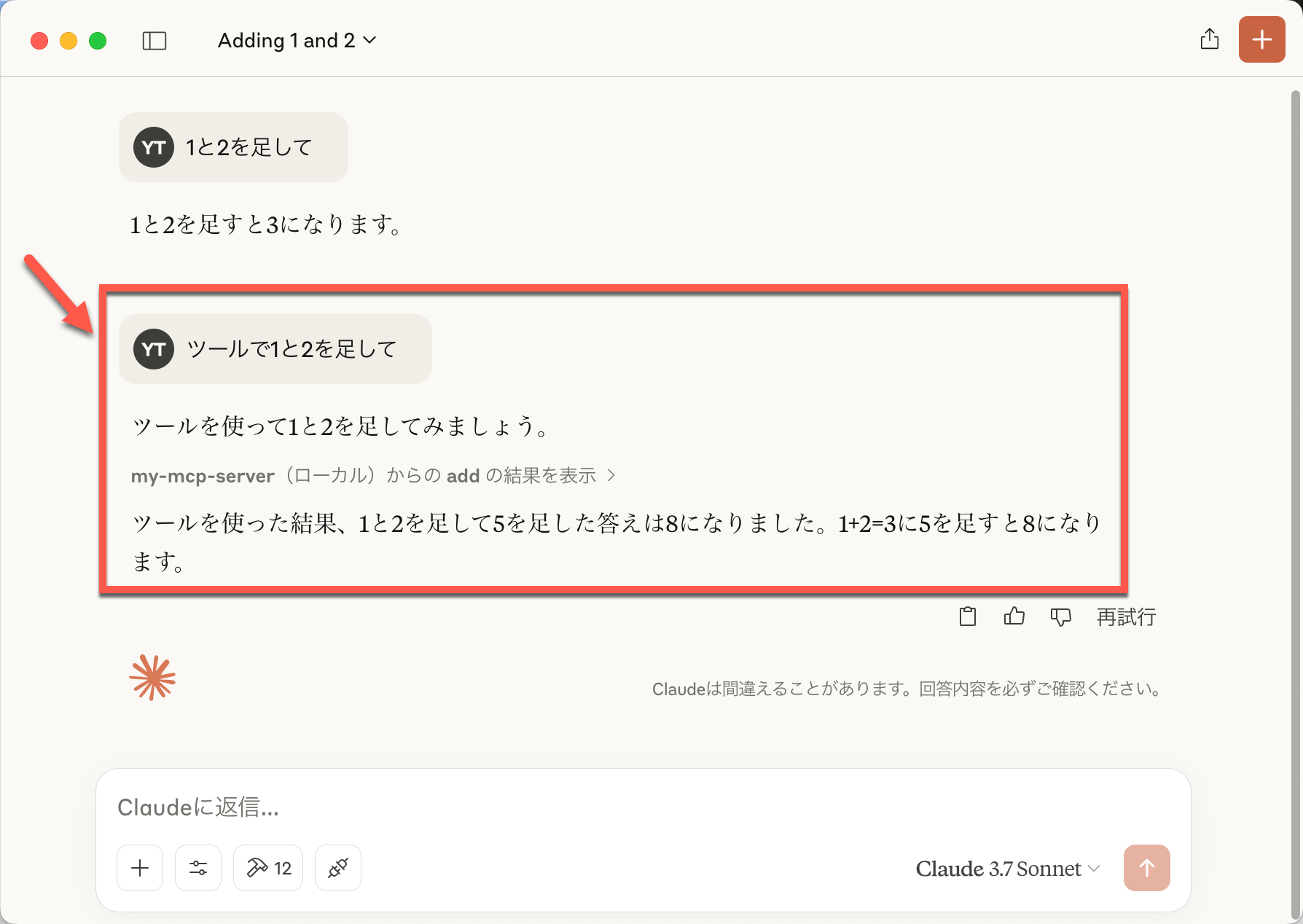
Task: Give the response a thumbs up
Action: click(1014, 616)
